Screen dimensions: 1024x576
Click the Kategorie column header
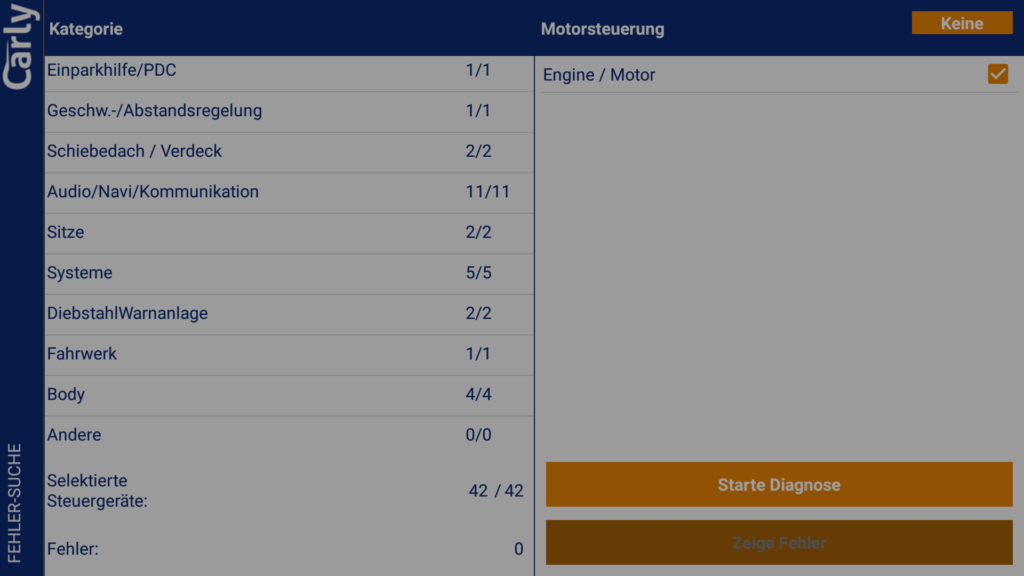(86, 29)
